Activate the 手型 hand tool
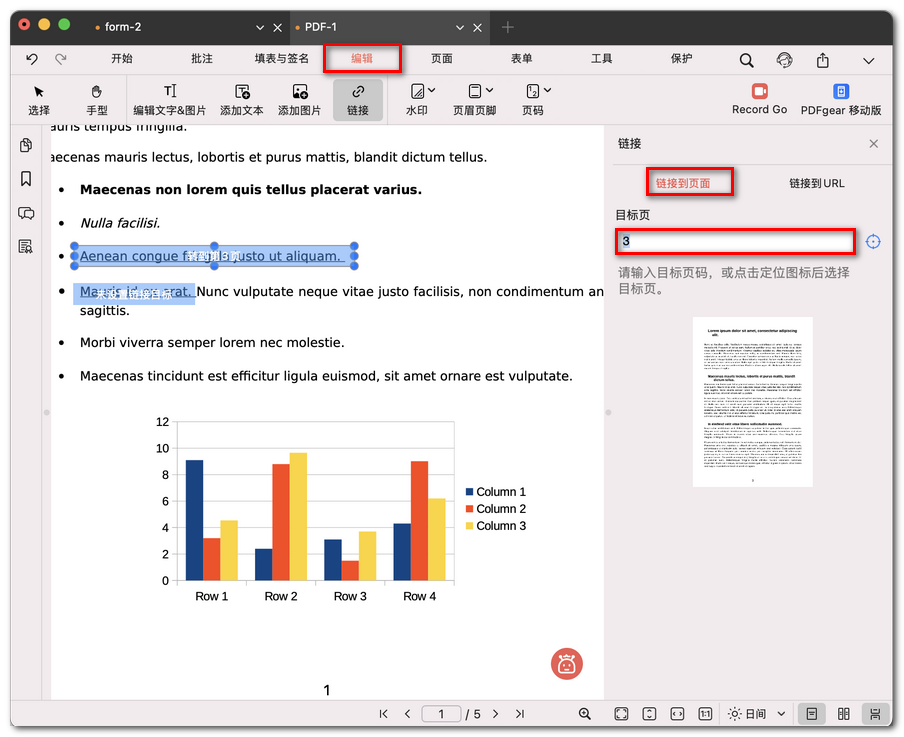The height and width of the screenshot is (737, 904). [97, 99]
